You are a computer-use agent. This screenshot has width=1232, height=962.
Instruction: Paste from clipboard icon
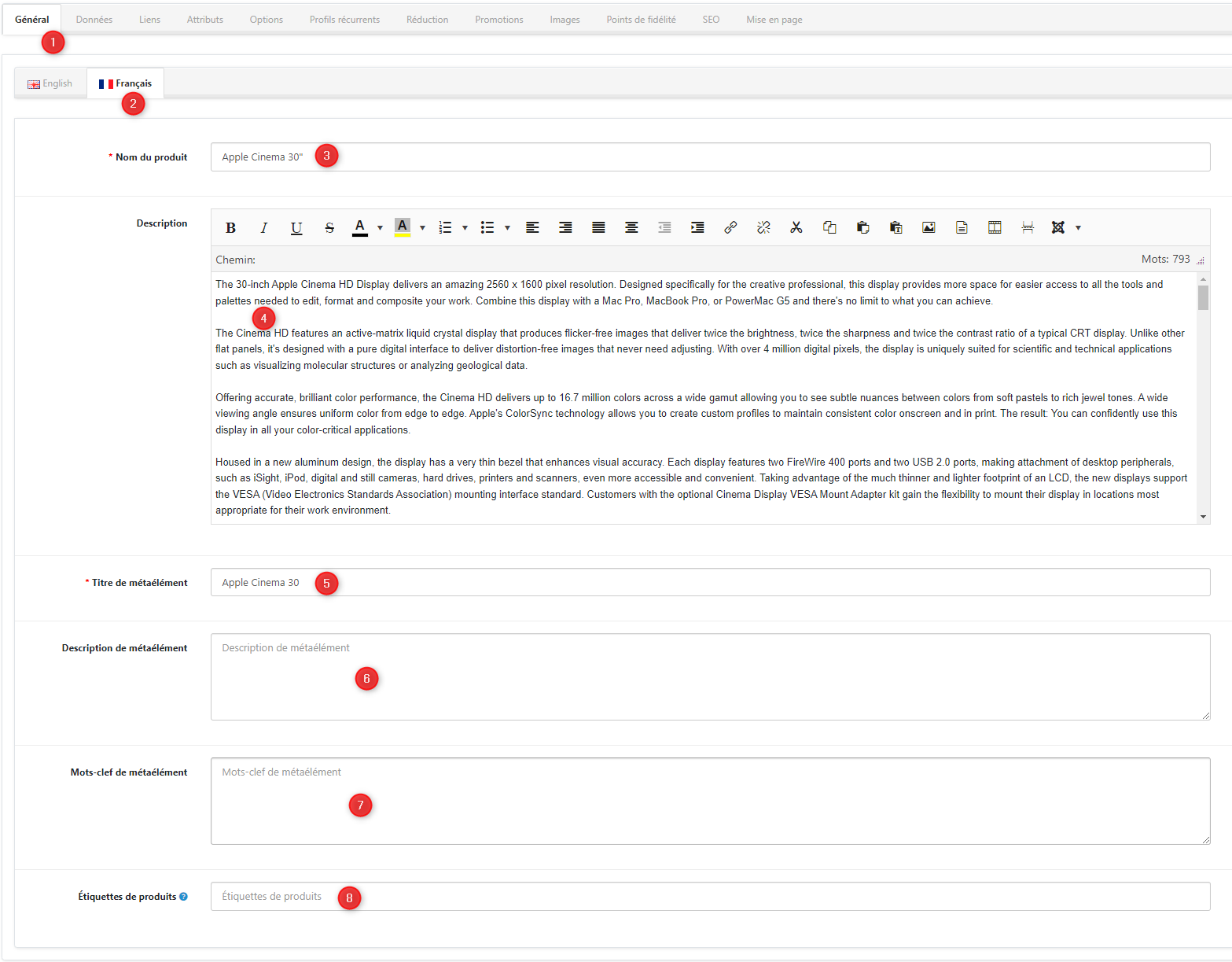[862, 228]
